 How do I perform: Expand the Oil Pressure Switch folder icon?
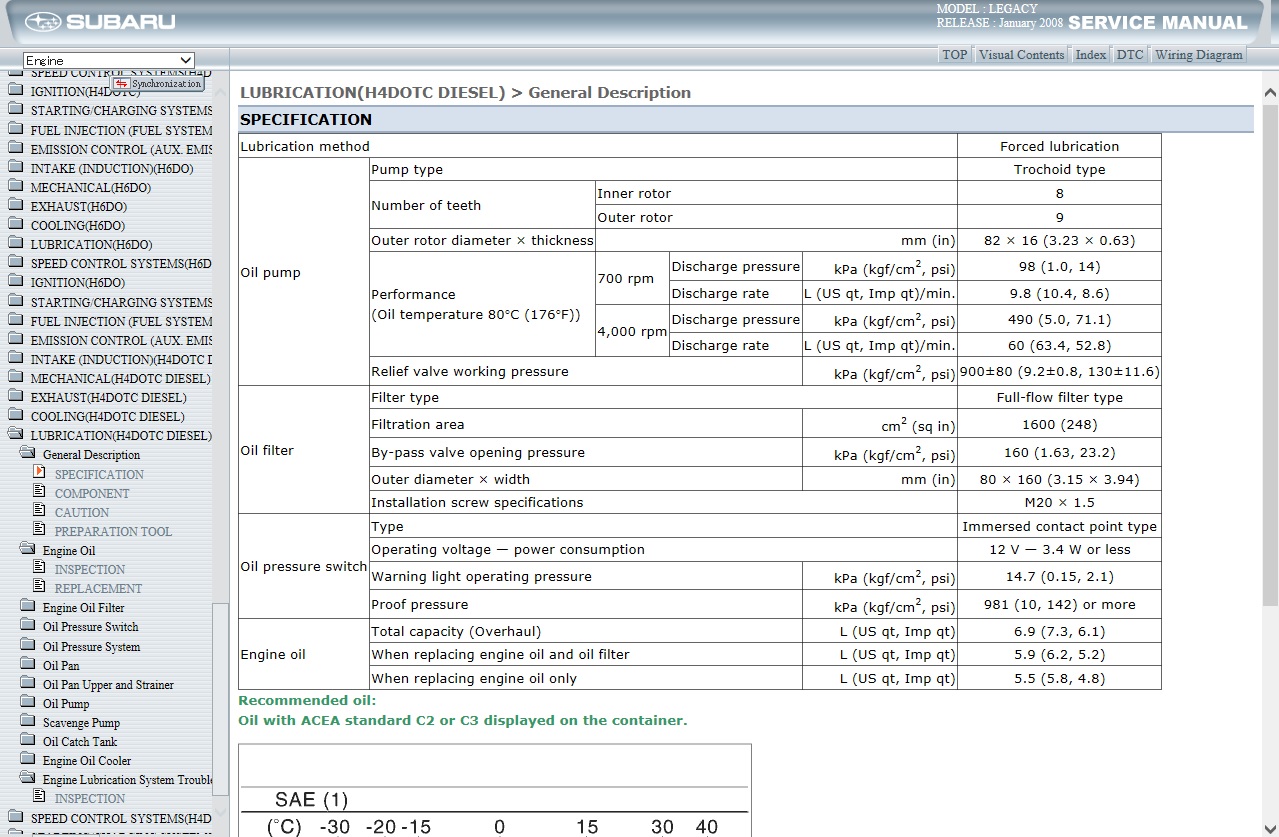coord(27,625)
